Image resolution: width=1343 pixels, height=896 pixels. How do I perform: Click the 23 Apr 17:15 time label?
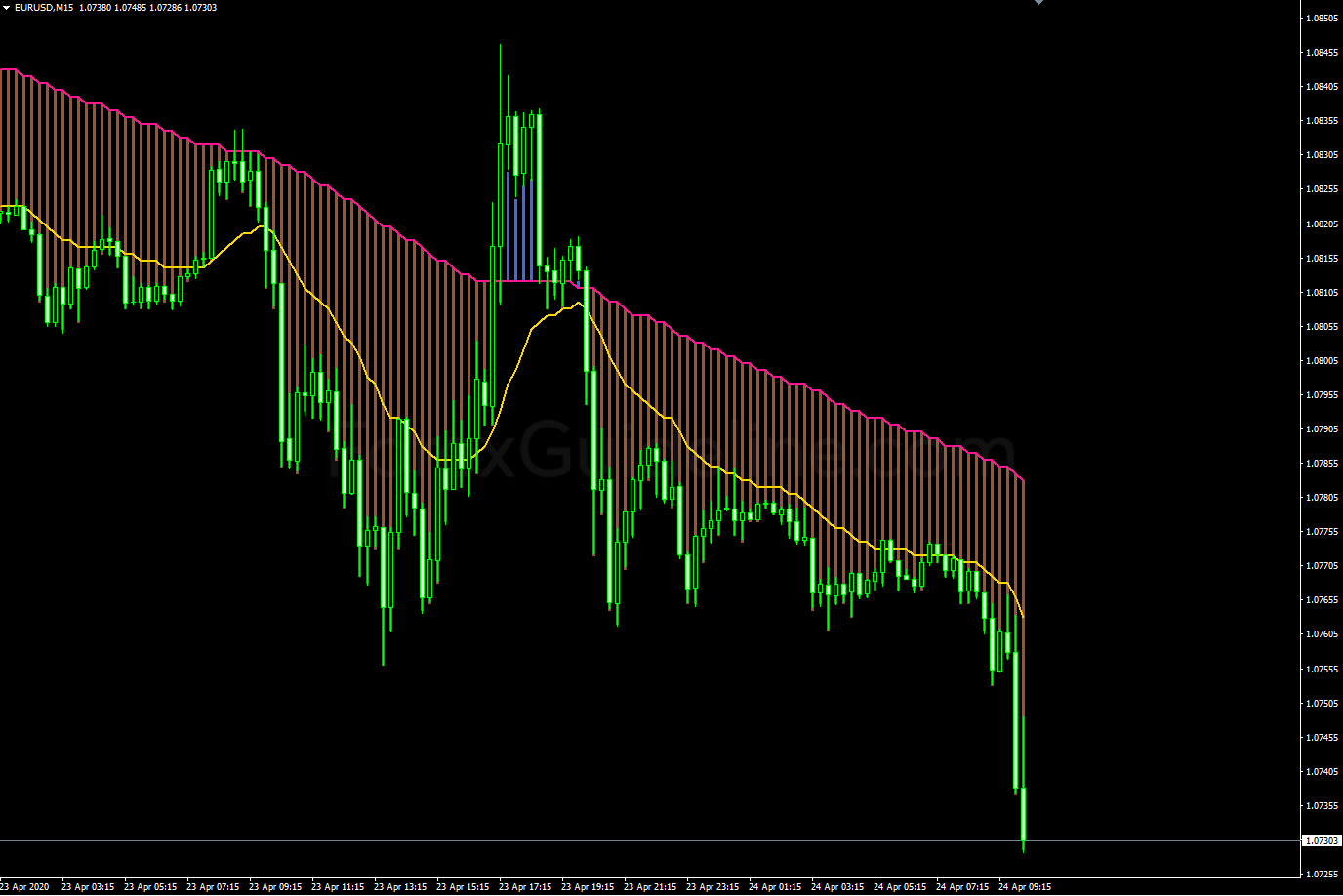tap(525, 887)
